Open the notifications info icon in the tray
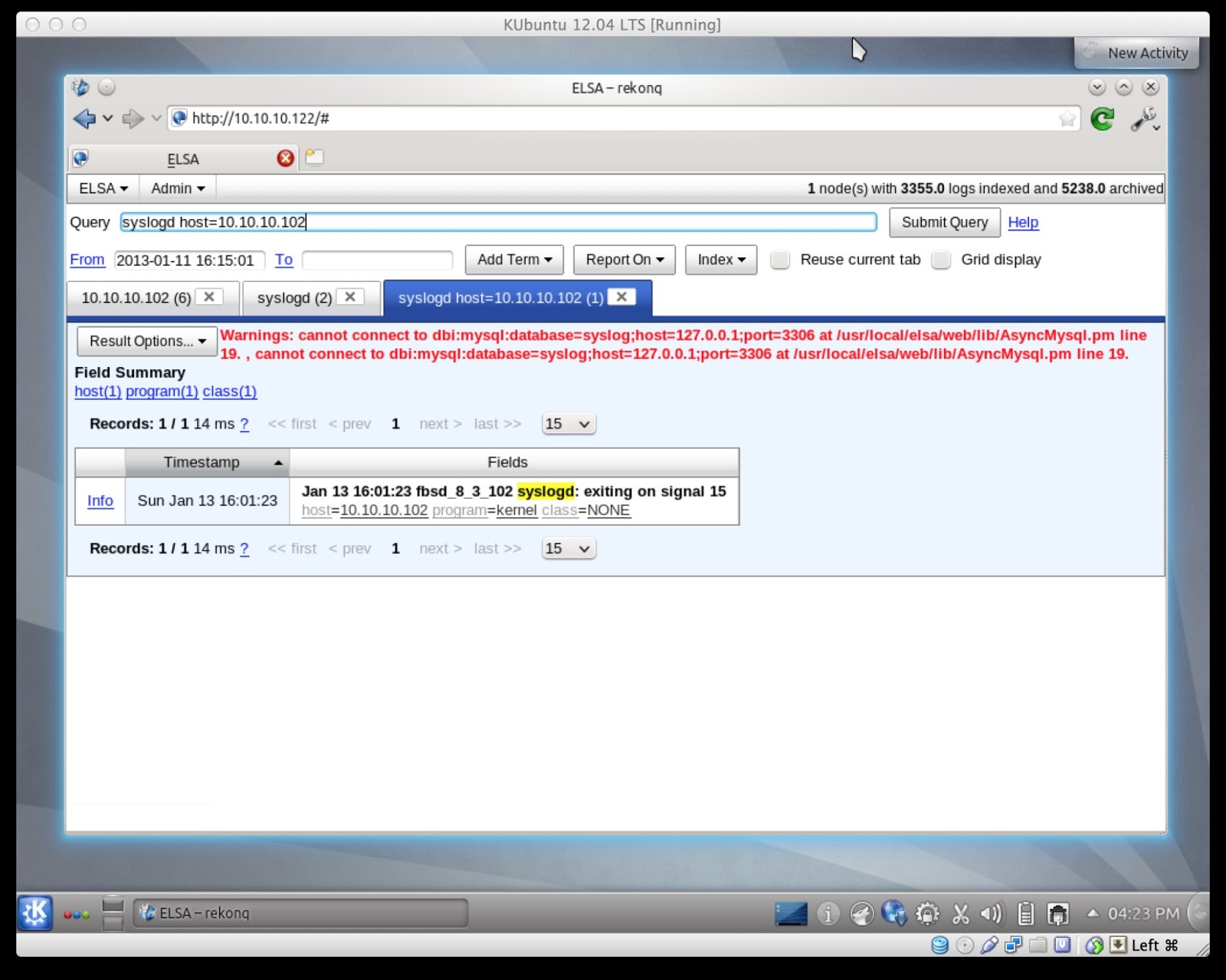Screen dimensions: 1226x980 (x=828, y=913)
